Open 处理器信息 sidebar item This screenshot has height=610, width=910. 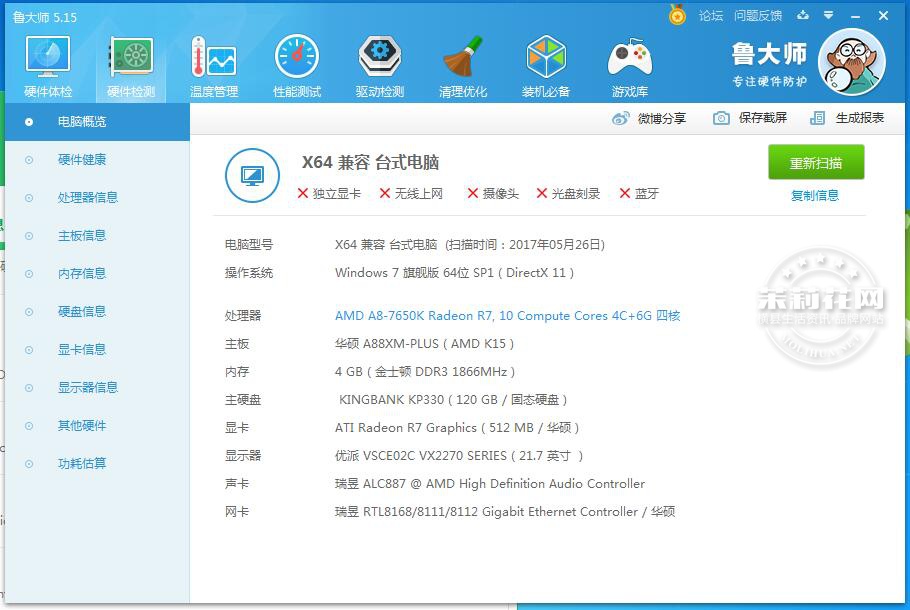pos(97,197)
